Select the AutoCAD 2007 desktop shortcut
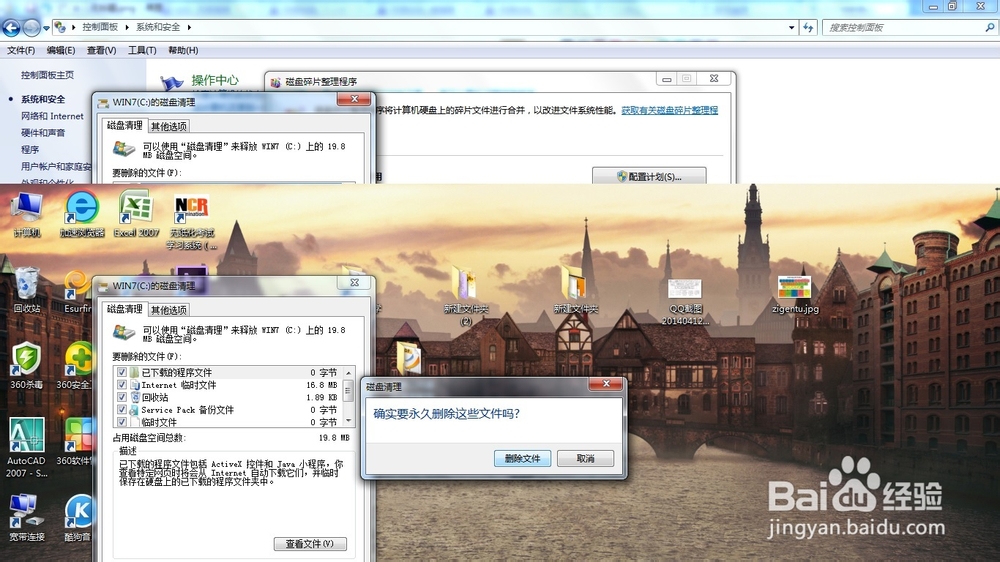The height and width of the screenshot is (562, 1000). 27,447
